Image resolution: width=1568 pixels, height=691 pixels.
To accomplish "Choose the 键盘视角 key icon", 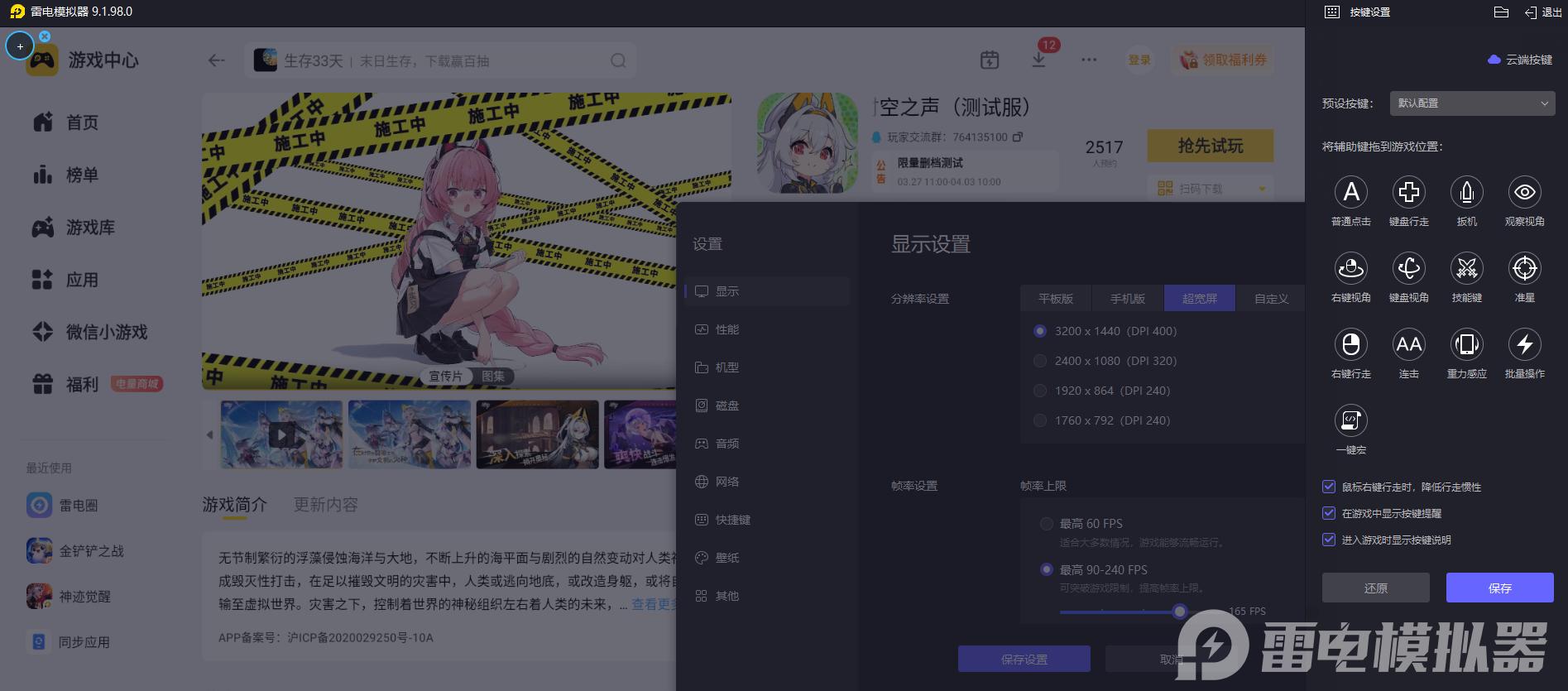I will 1409,268.
